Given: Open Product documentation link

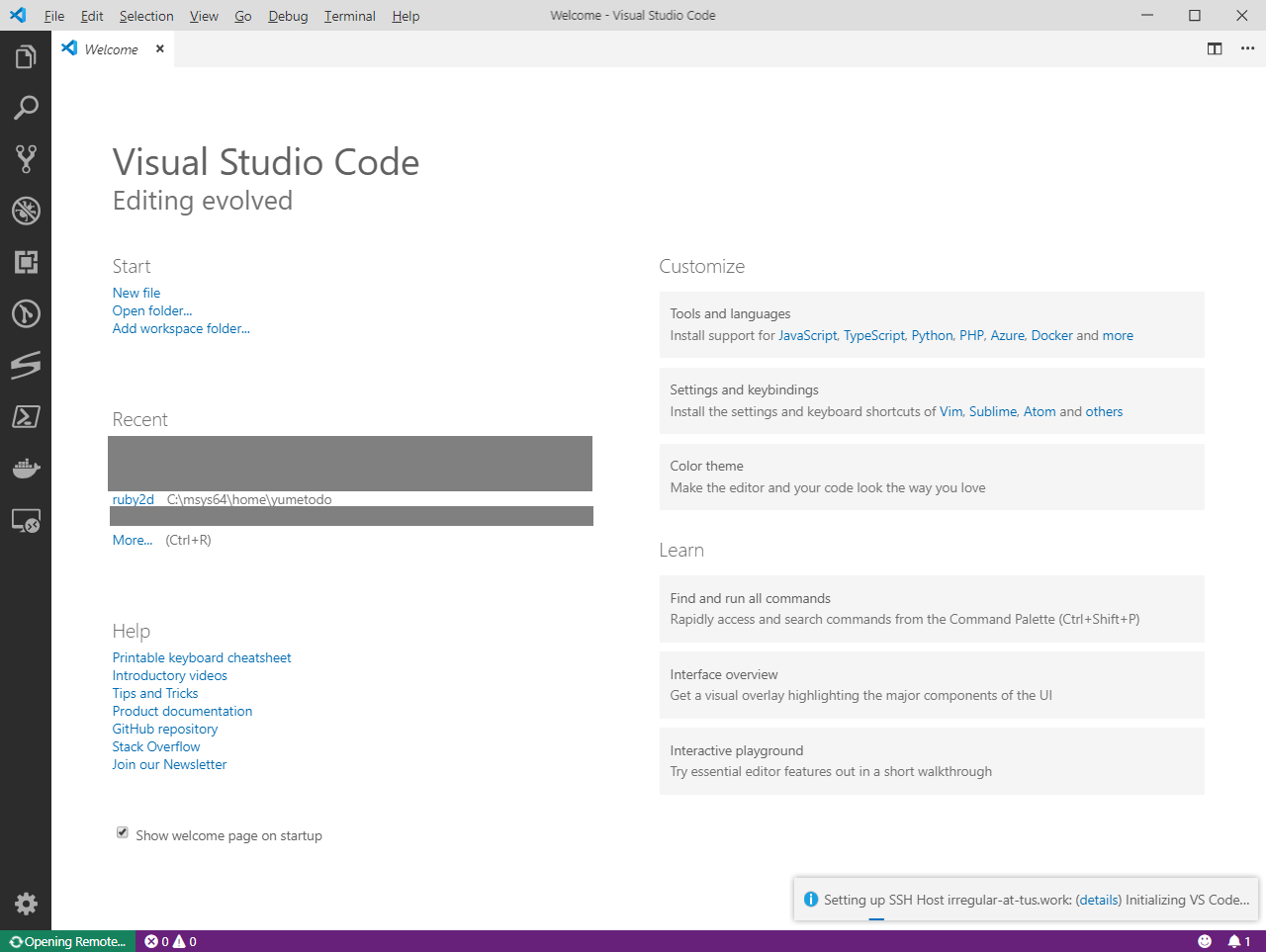Looking at the screenshot, I should tap(182, 711).
